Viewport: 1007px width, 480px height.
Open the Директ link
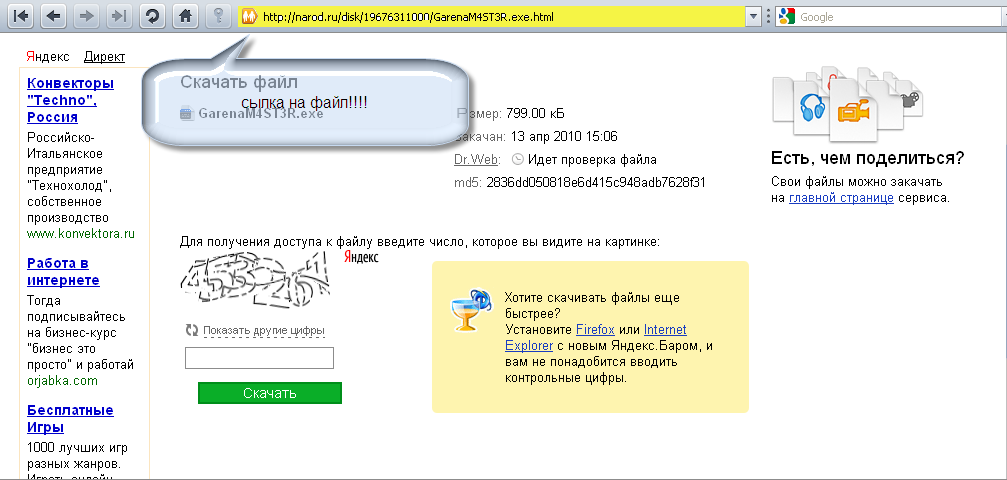(104, 57)
